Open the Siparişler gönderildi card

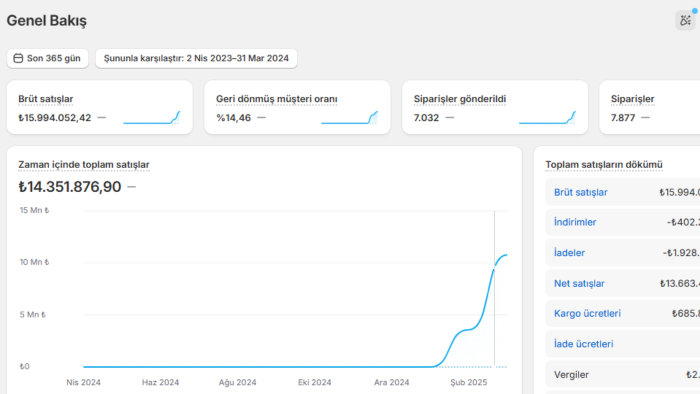(495, 107)
